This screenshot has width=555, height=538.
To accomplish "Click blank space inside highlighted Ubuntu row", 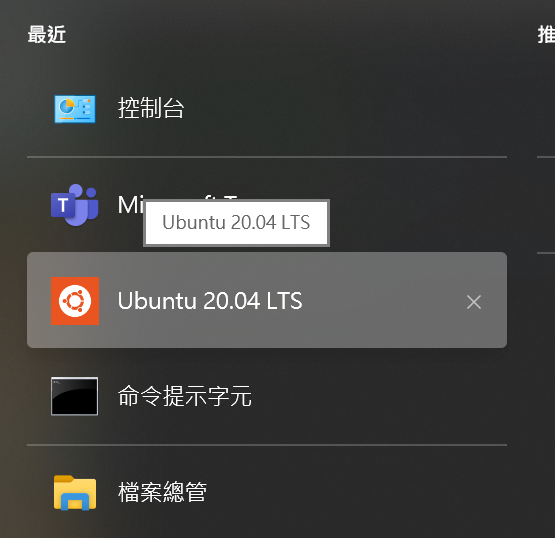I will [382, 301].
